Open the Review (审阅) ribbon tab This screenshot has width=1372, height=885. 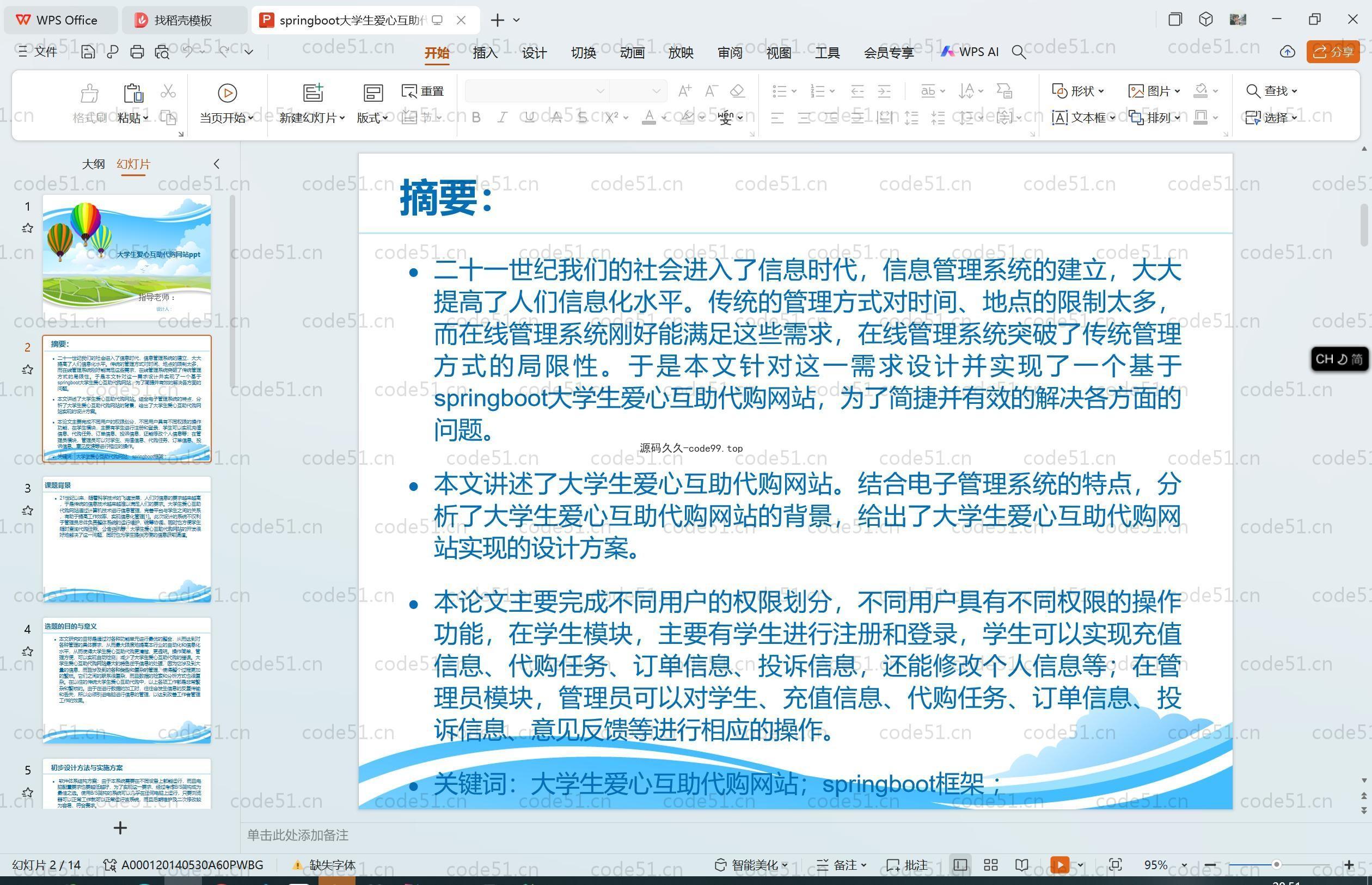tap(730, 53)
